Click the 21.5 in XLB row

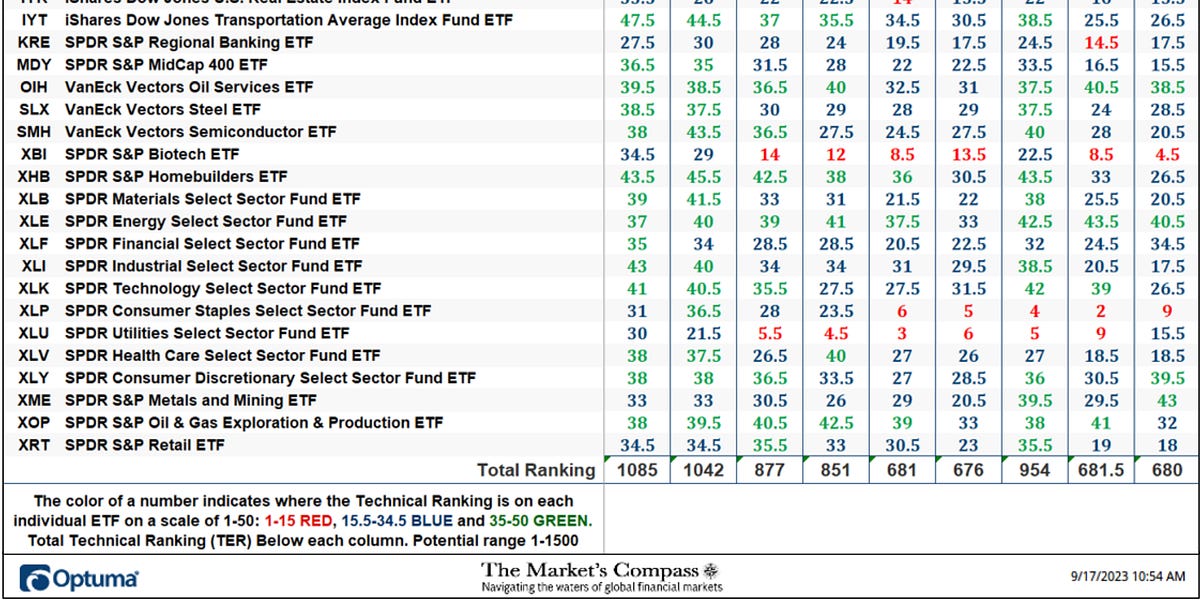pos(901,199)
